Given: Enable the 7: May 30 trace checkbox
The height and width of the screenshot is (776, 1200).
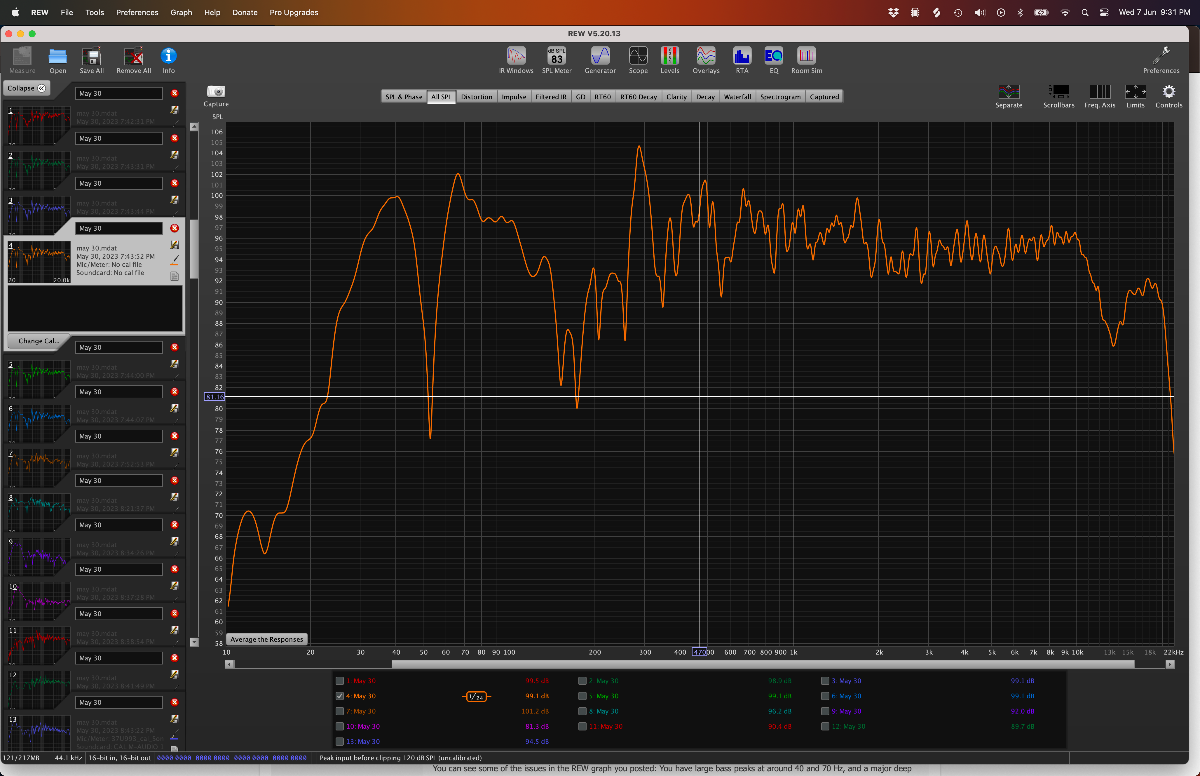Looking at the screenshot, I should [341, 711].
